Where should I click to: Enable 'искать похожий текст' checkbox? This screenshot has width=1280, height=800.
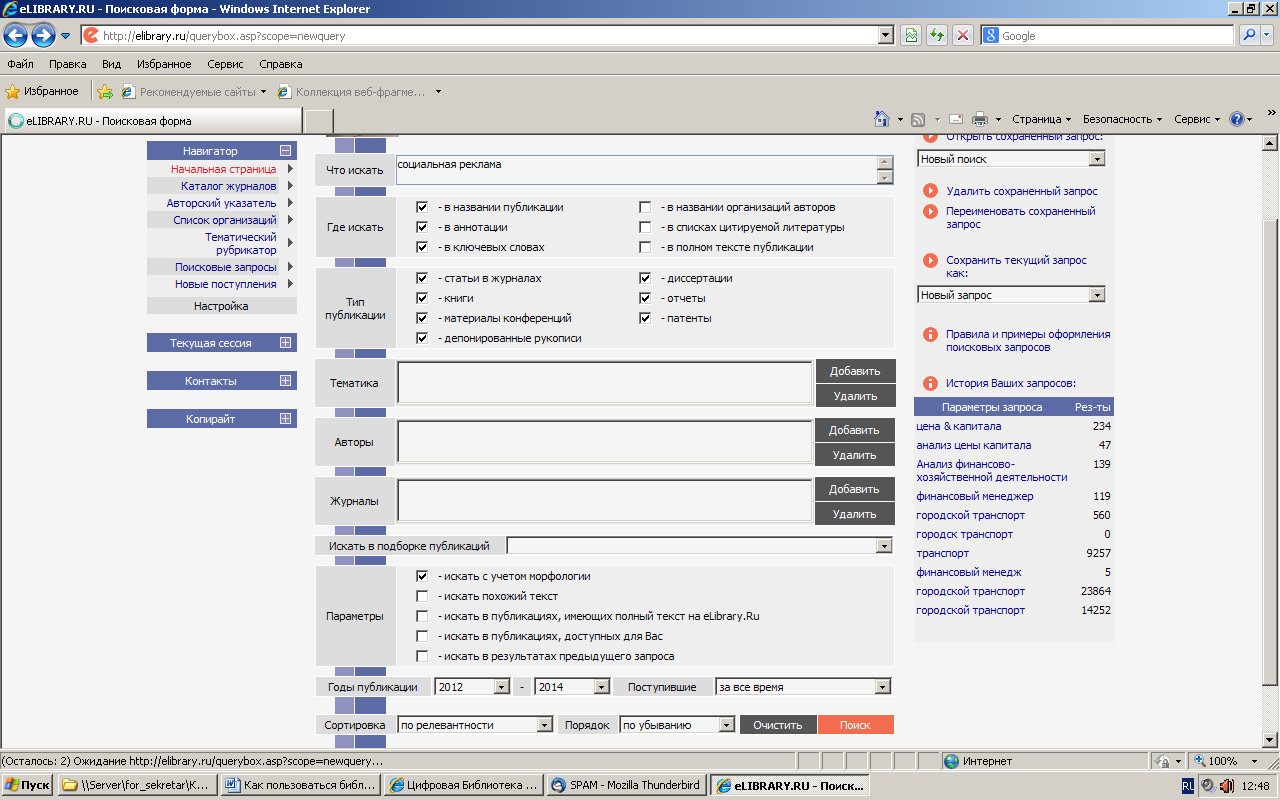point(422,596)
